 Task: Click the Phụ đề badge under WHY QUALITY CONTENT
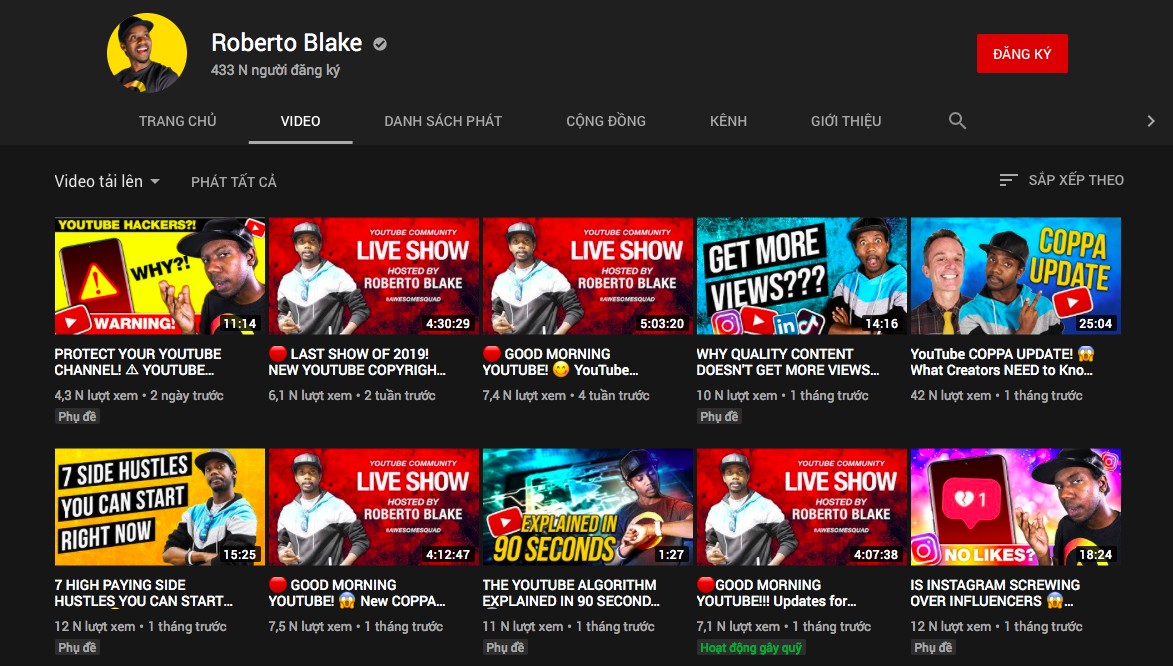pos(720,417)
